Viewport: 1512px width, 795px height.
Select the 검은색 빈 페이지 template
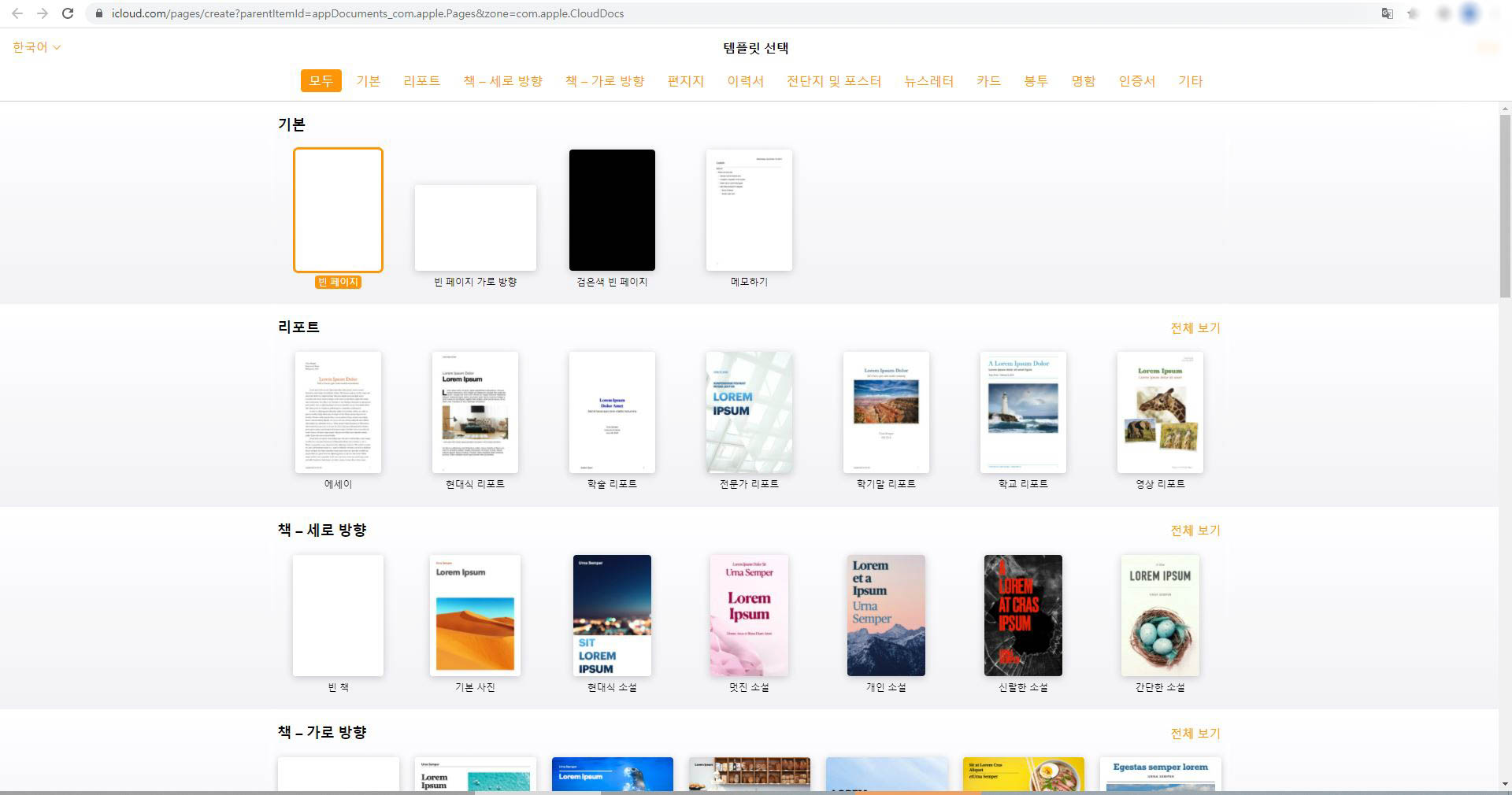coord(612,210)
